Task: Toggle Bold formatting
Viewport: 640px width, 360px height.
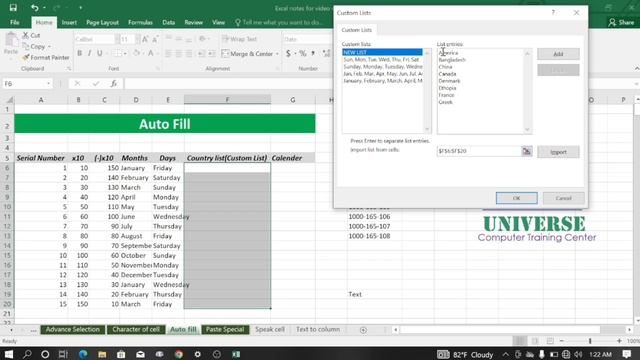Action: click(80, 53)
